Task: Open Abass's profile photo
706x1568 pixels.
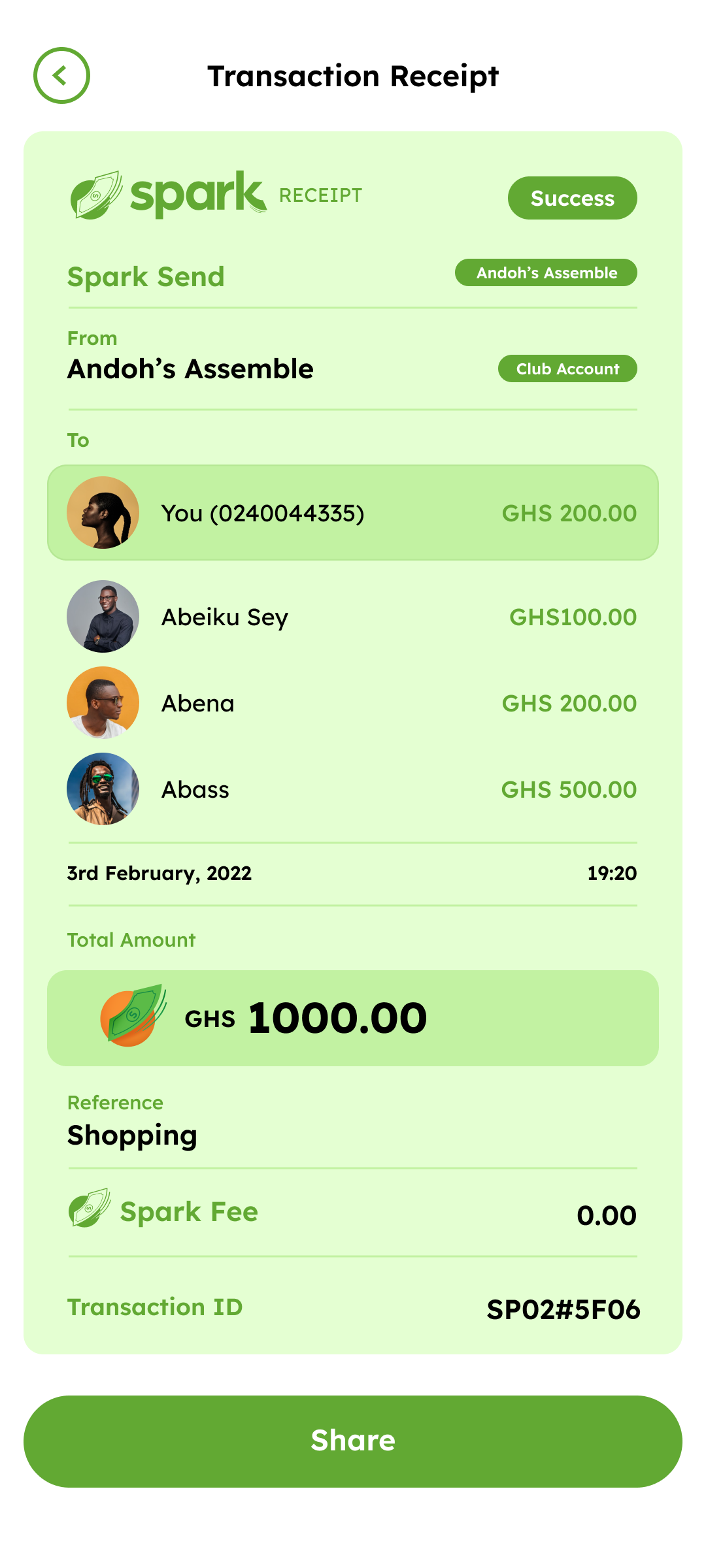Action: pos(103,789)
